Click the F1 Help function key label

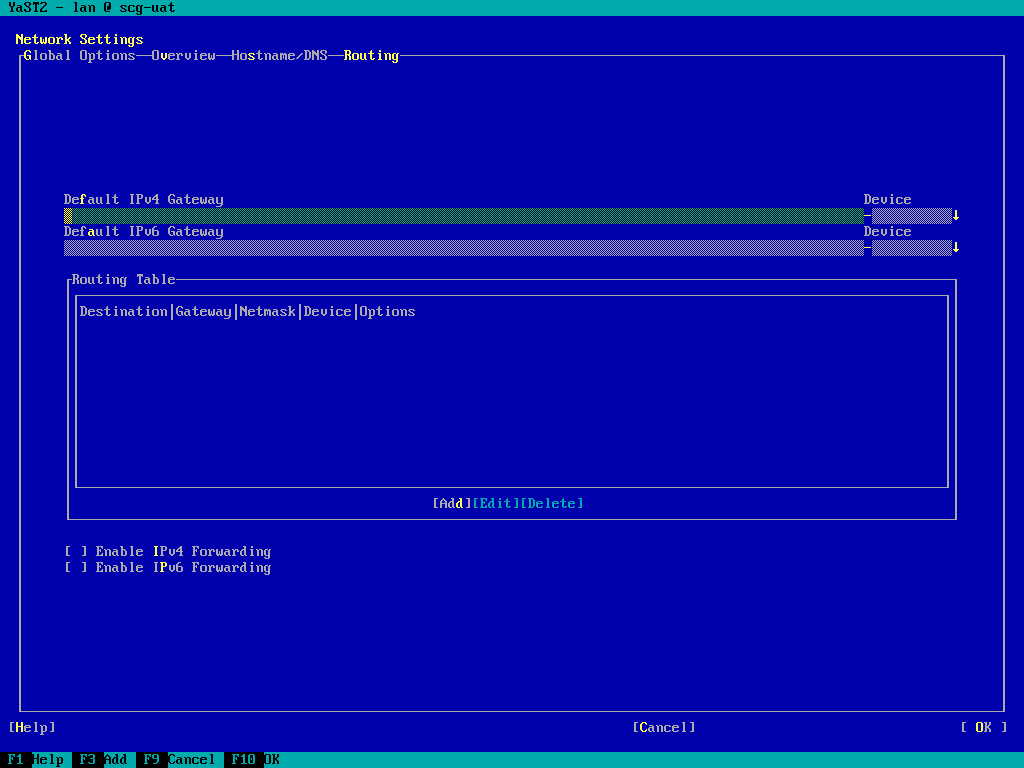(x=36, y=760)
